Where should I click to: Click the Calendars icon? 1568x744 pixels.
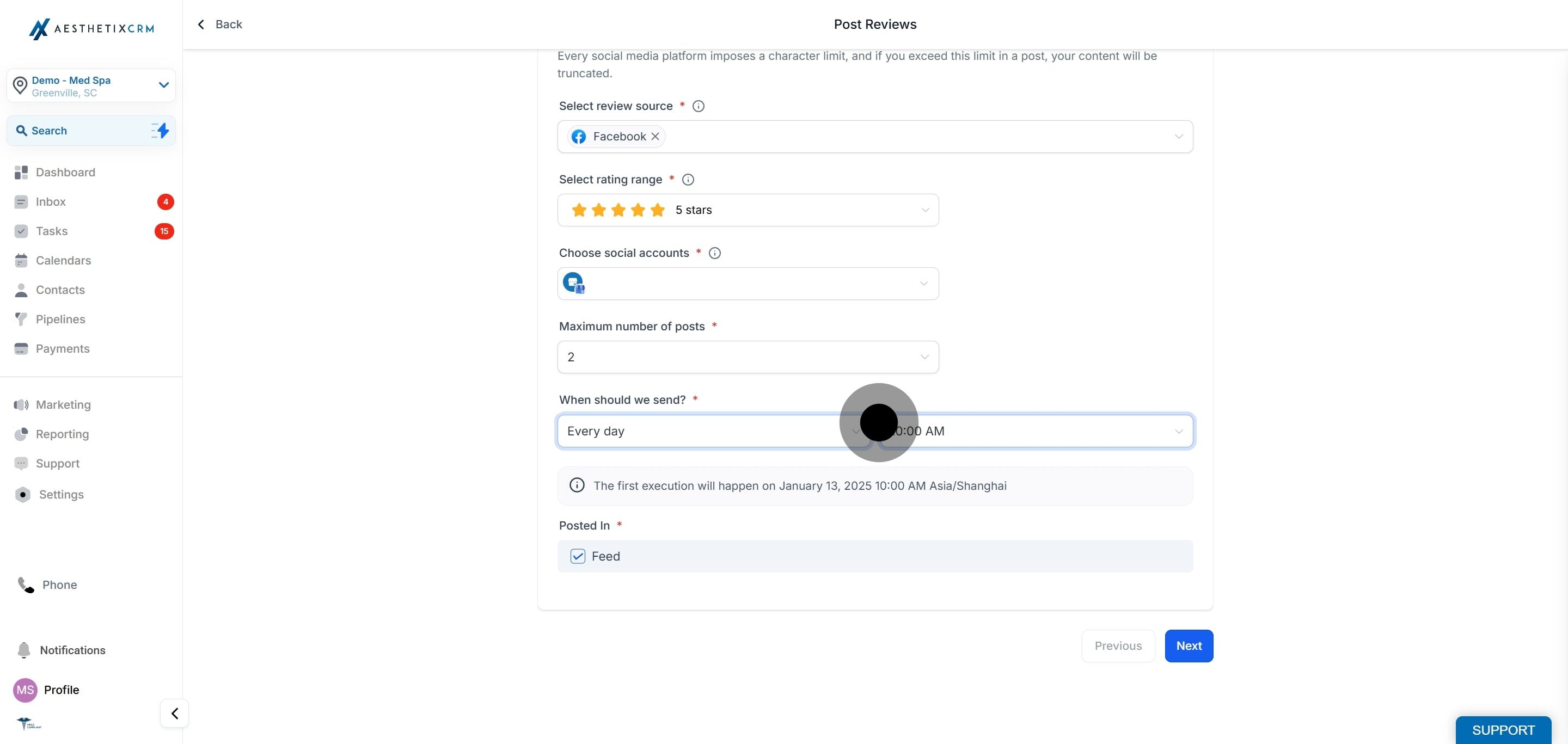21,260
